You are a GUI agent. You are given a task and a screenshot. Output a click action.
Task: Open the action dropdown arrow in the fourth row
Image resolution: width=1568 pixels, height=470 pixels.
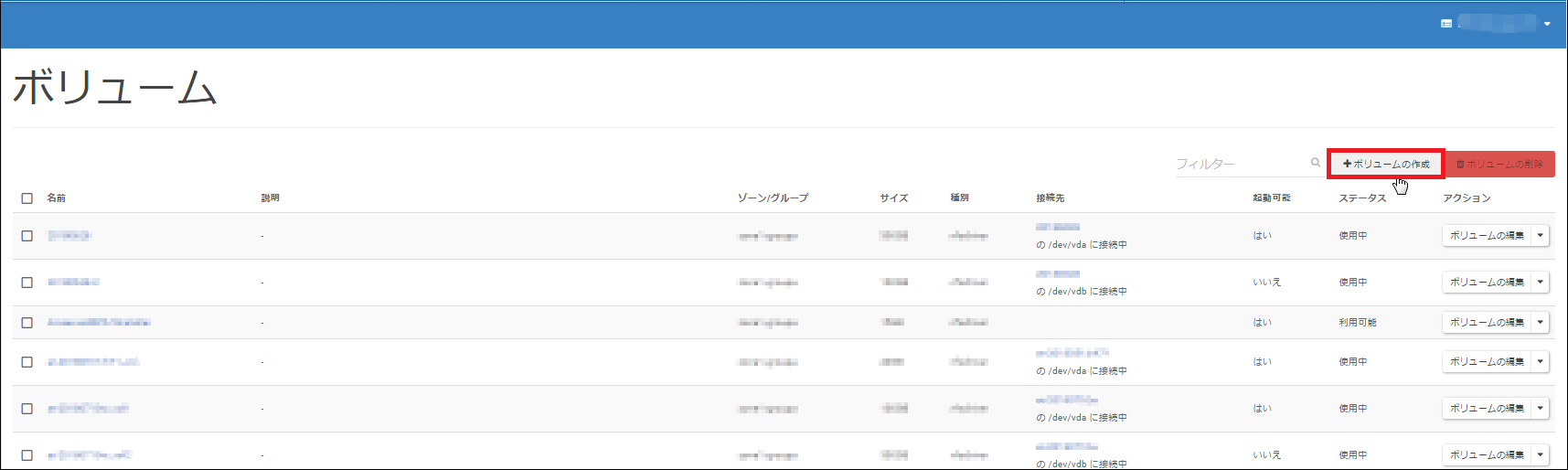[1541, 362]
